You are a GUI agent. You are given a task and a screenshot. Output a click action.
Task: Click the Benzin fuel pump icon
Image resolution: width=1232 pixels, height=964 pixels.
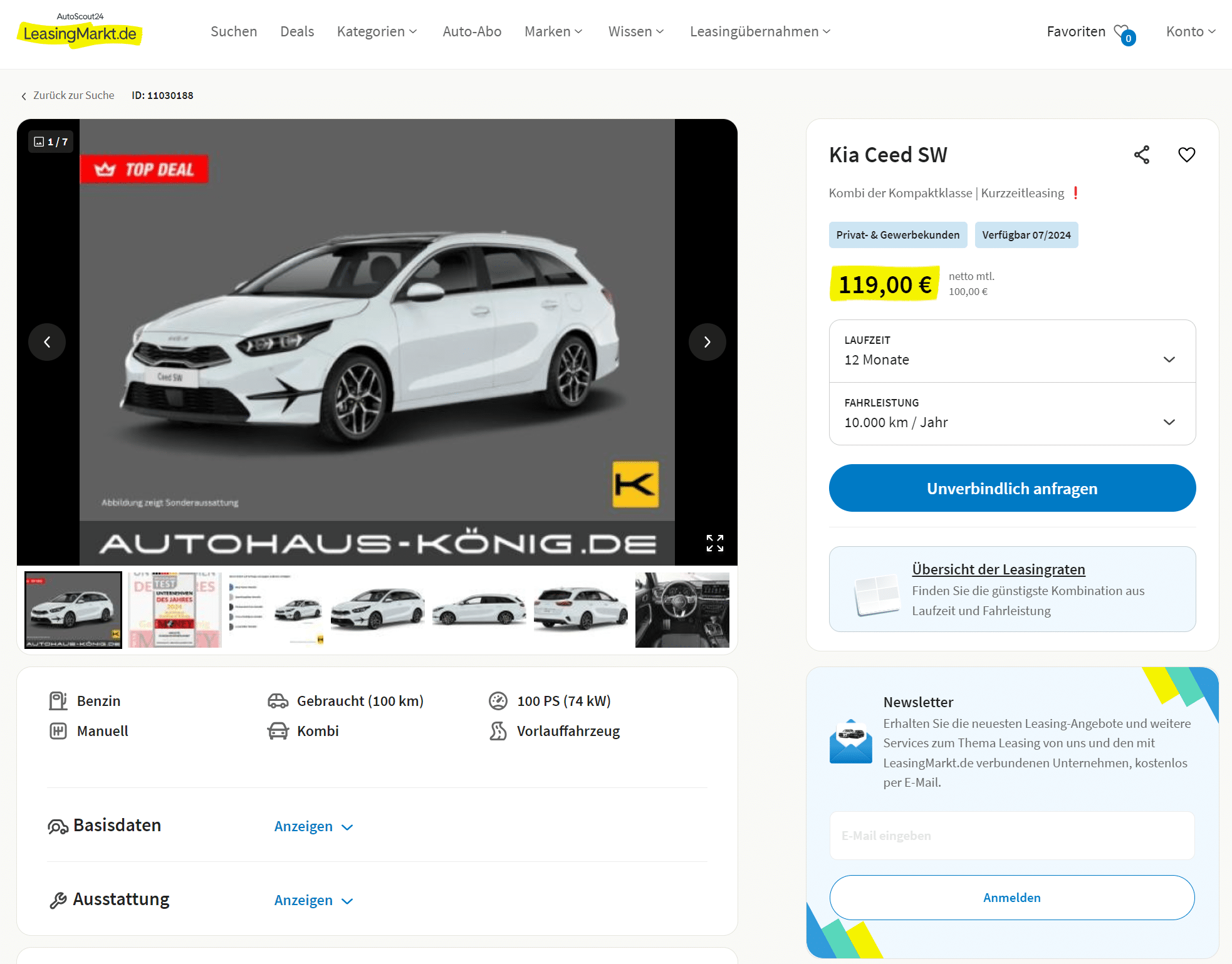coord(58,701)
